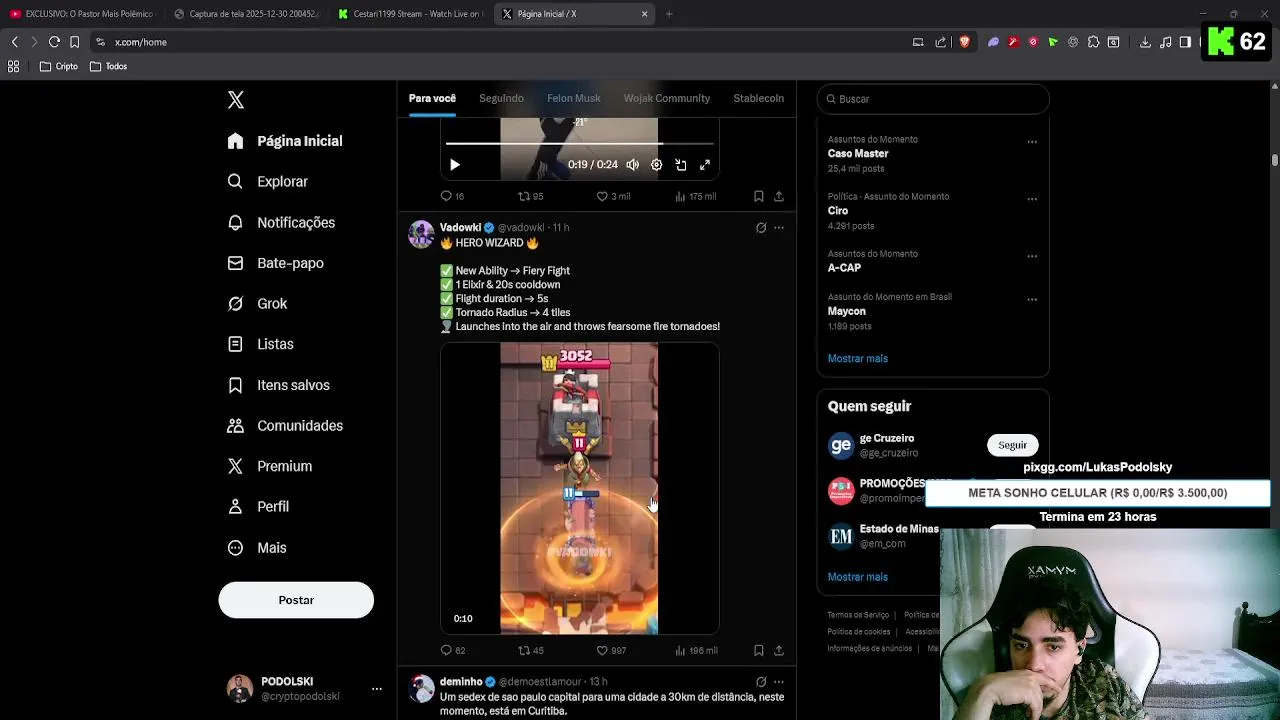Image resolution: width=1280 pixels, height=720 pixels.
Task: Seek on top video progress bar
Action: tap(579, 144)
